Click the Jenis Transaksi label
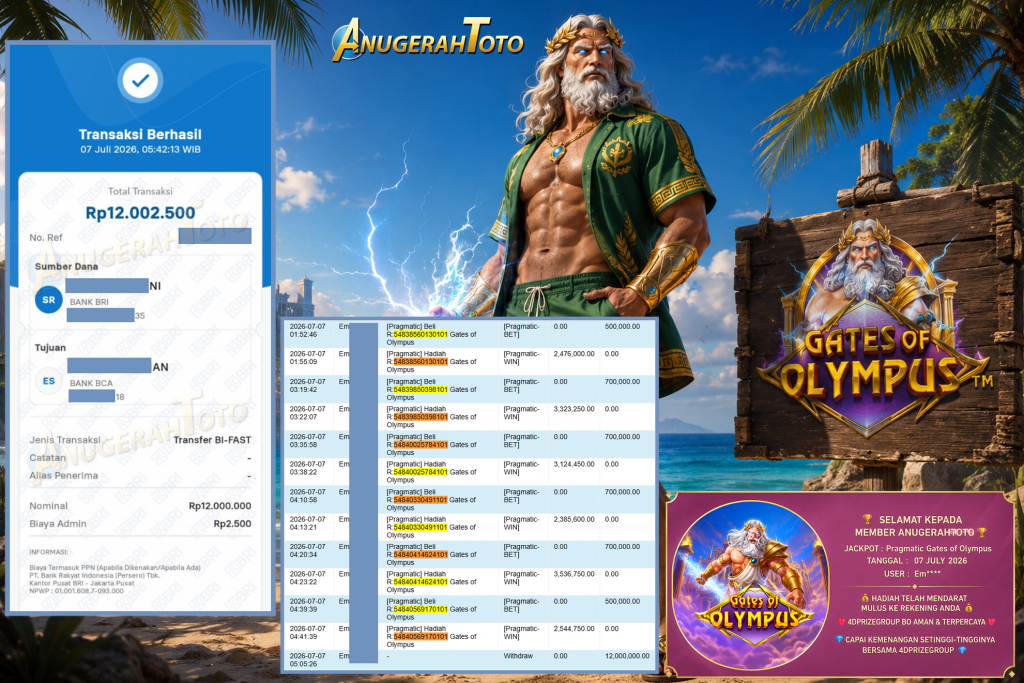Image resolution: width=1024 pixels, height=683 pixels. pos(65,440)
